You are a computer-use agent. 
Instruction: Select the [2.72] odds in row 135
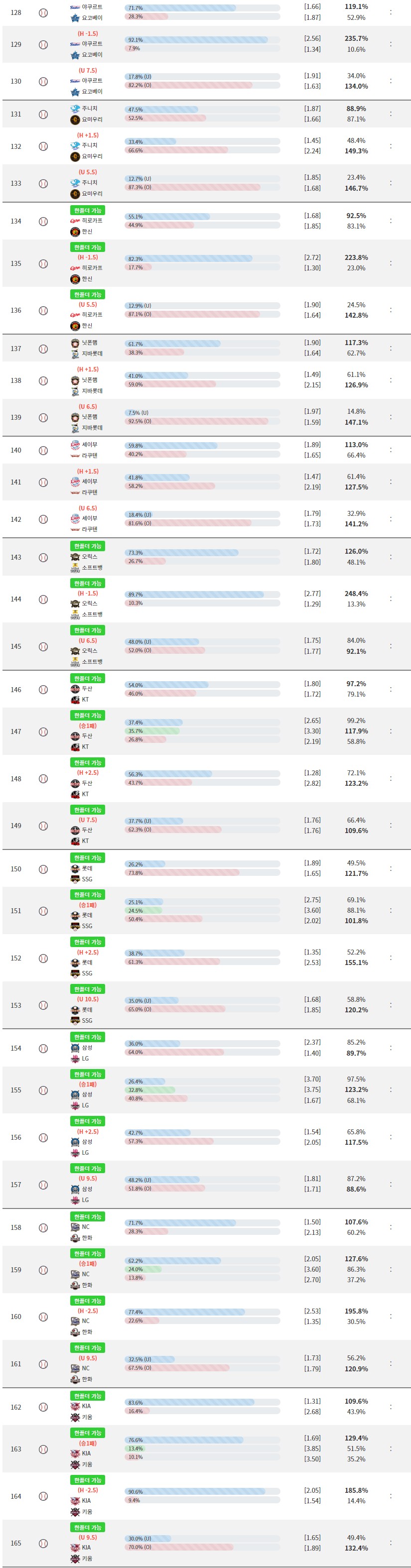pyautogui.click(x=312, y=257)
